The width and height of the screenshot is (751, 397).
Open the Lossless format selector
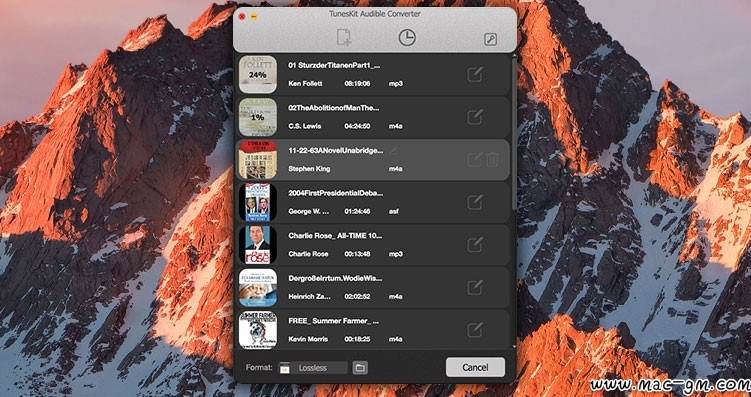pos(319,368)
